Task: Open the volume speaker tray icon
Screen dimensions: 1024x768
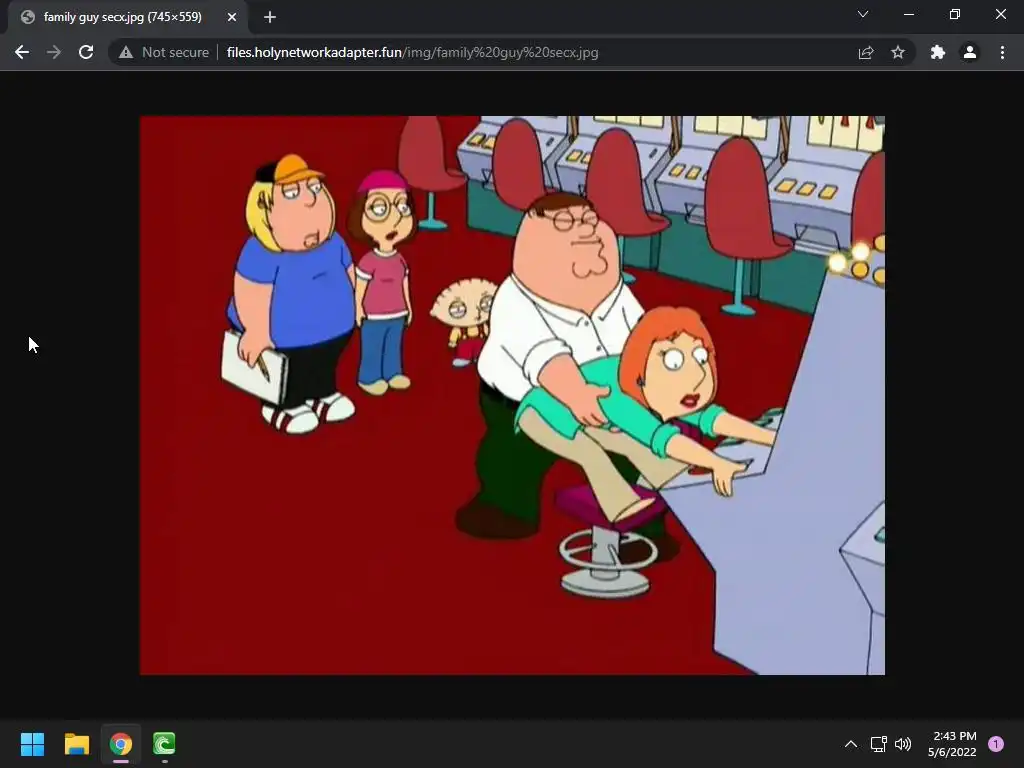Action: coord(903,744)
